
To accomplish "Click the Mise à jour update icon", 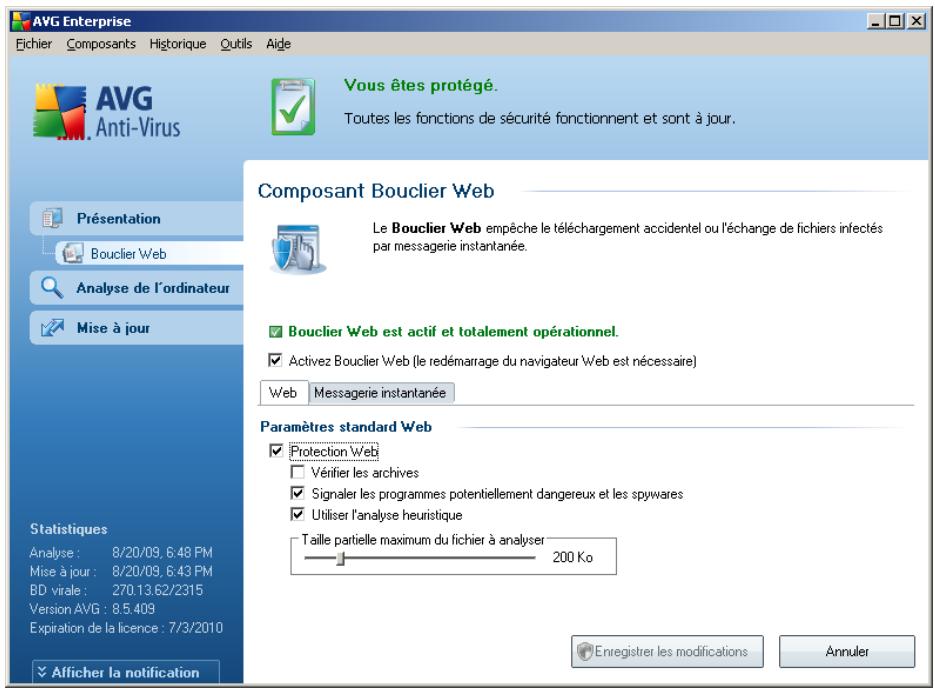I will pyautogui.click(x=52, y=327).
